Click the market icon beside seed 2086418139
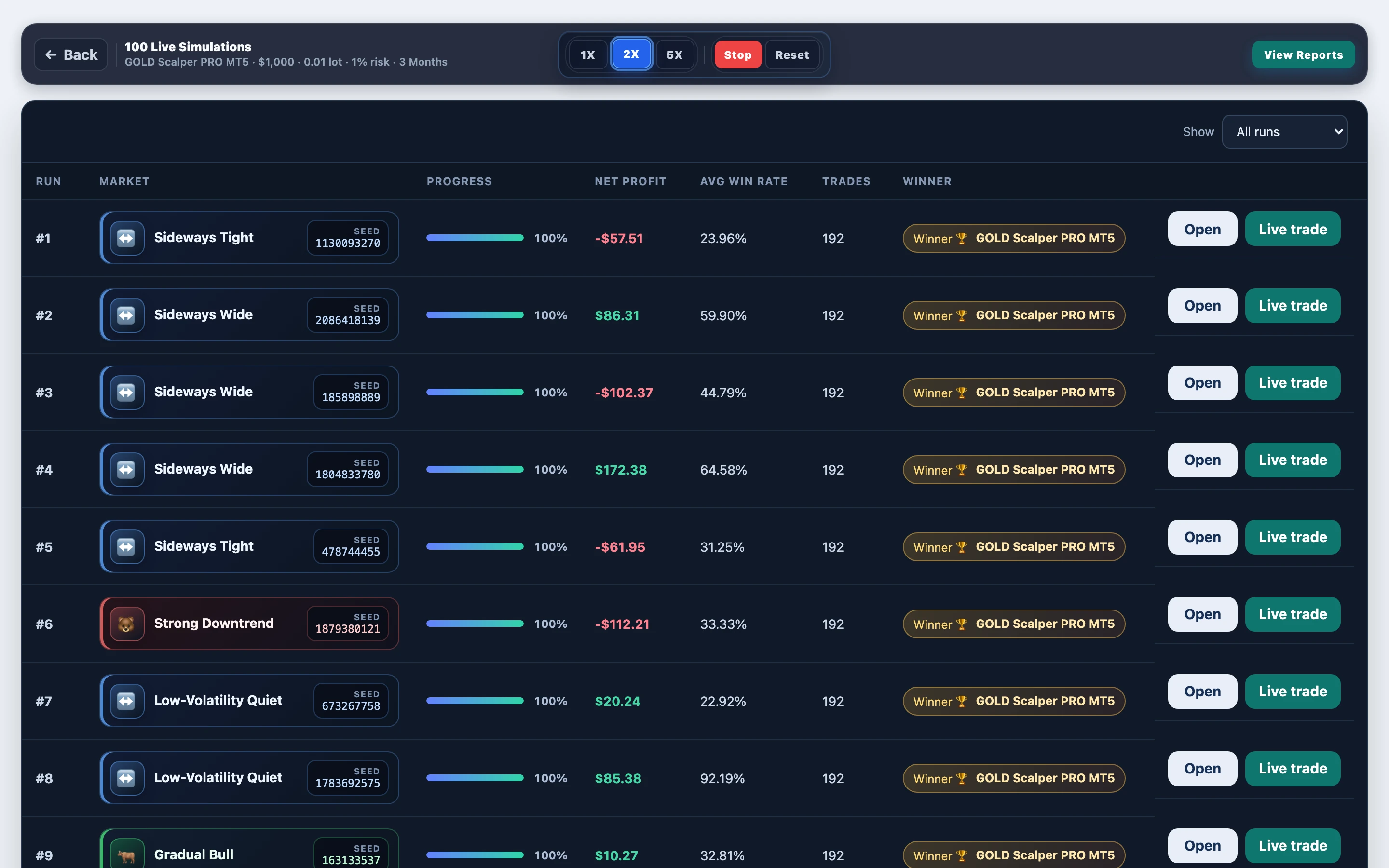Viewport: 1389px width, 868px height. click(126, 315)
